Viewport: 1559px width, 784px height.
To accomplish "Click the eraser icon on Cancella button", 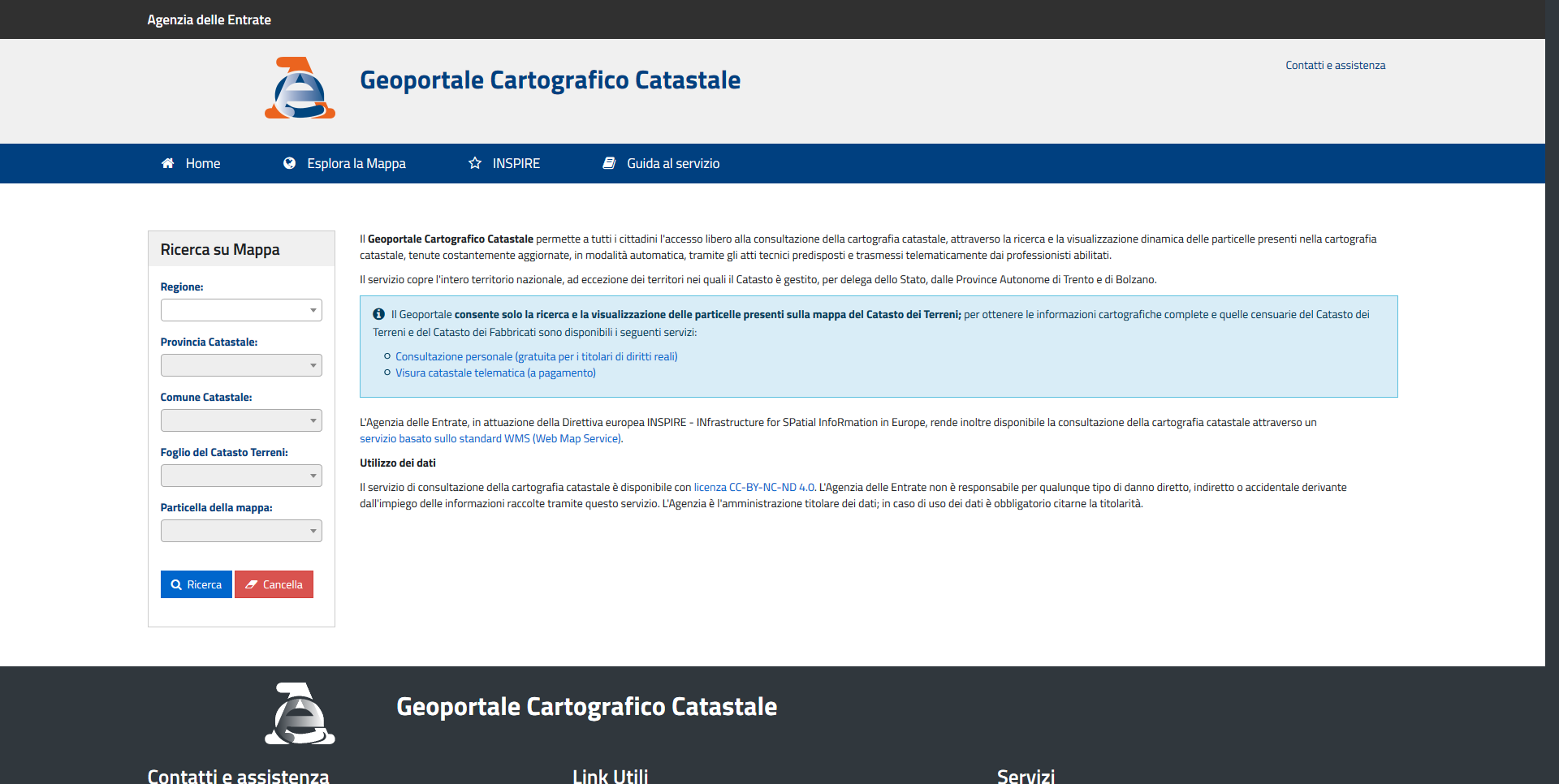I will point(252,584).
